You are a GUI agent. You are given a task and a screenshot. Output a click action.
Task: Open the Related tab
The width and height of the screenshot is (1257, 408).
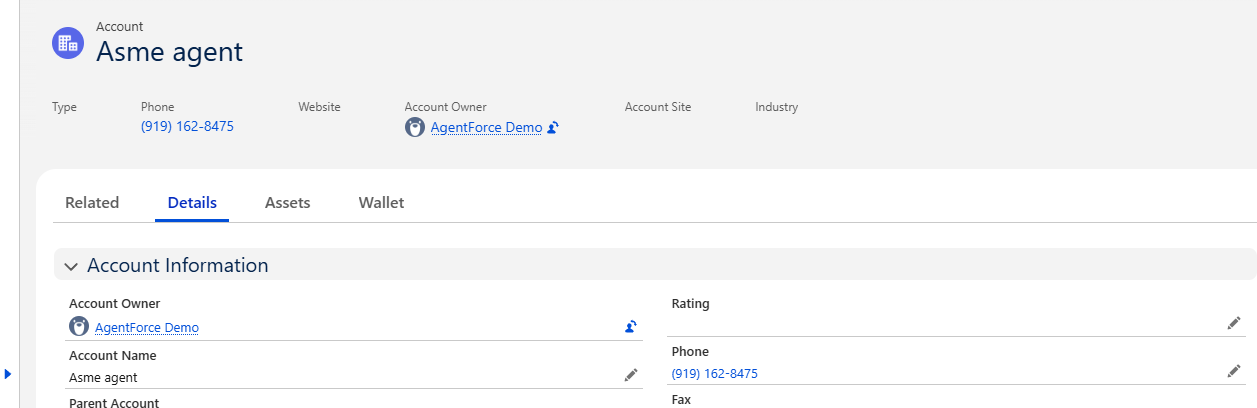point(92,202)
